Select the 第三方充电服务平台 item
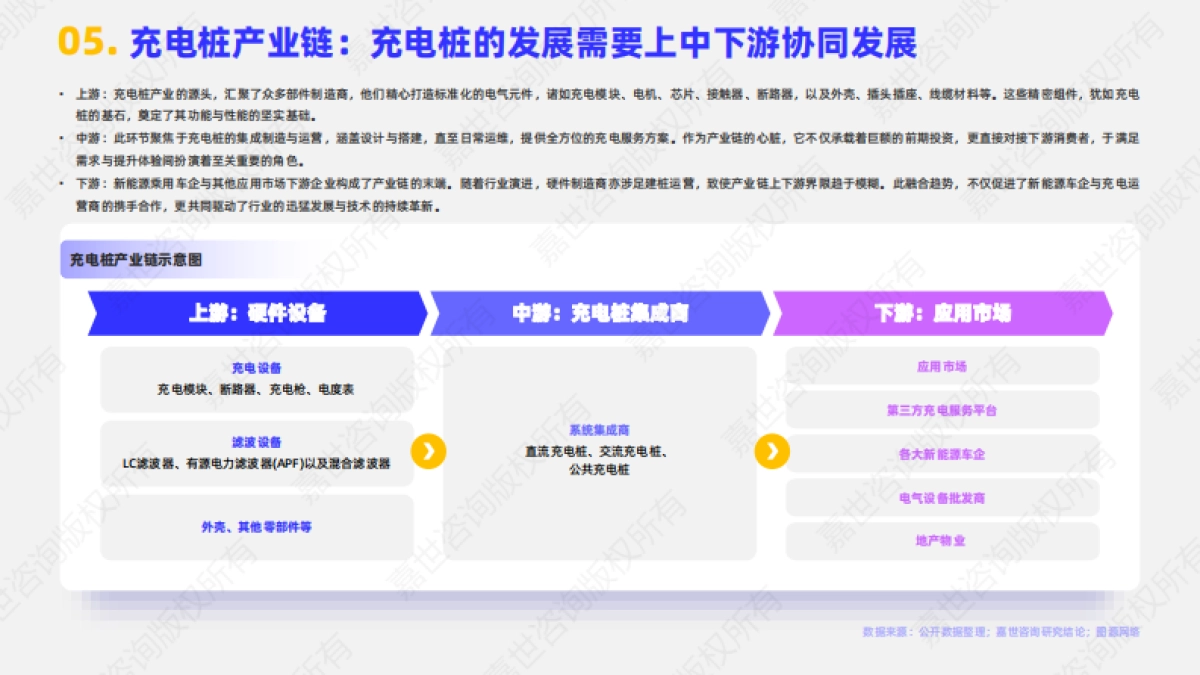1200x675 pixels. (x=942, y=410)
